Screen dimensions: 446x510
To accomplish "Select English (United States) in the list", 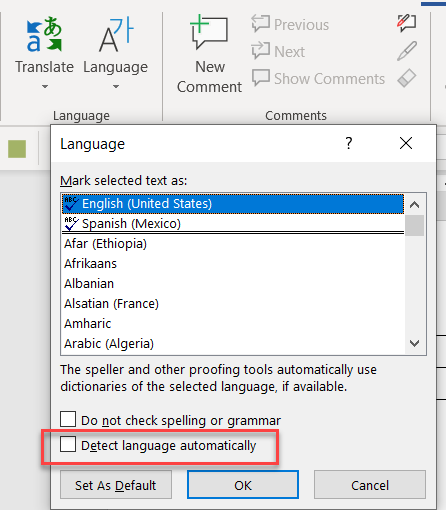I will click(233, 203).
